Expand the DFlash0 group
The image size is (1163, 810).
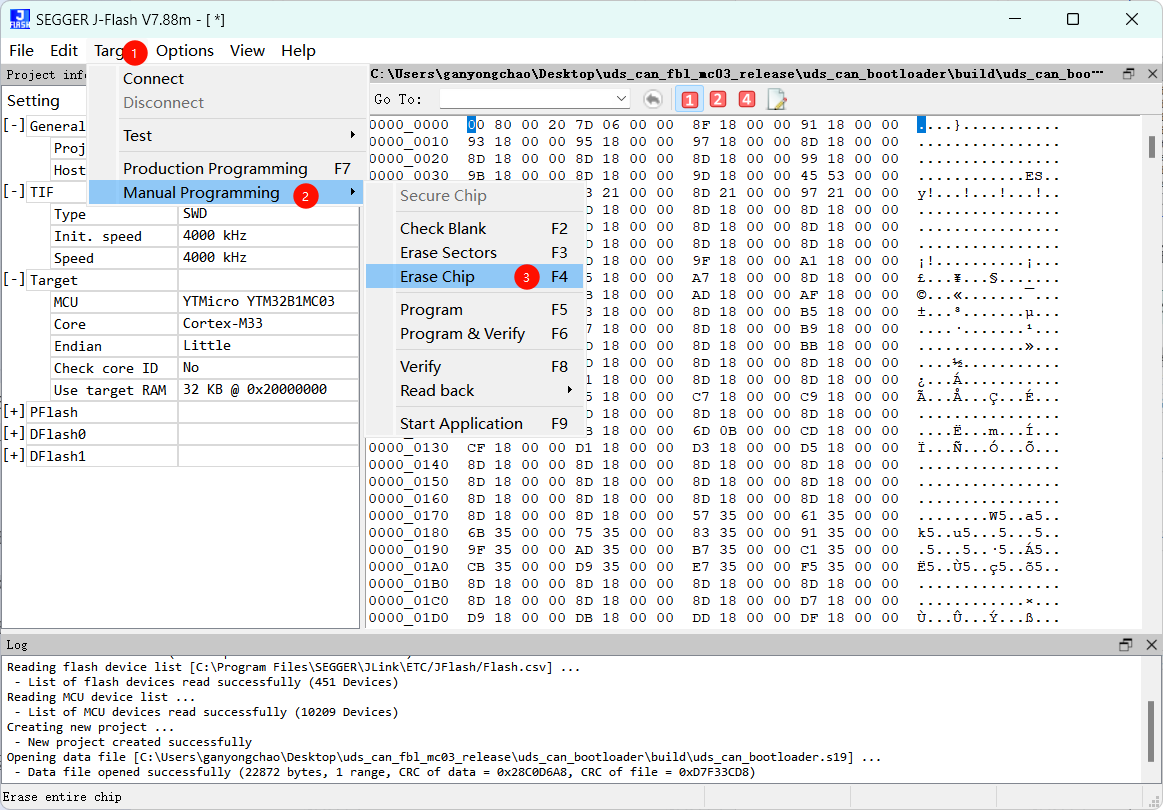14,434
